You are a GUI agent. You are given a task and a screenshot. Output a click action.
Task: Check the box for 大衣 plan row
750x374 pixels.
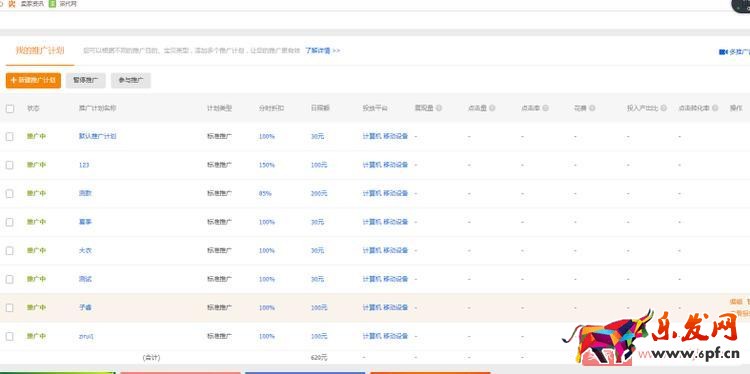click(x=10, y=251)
